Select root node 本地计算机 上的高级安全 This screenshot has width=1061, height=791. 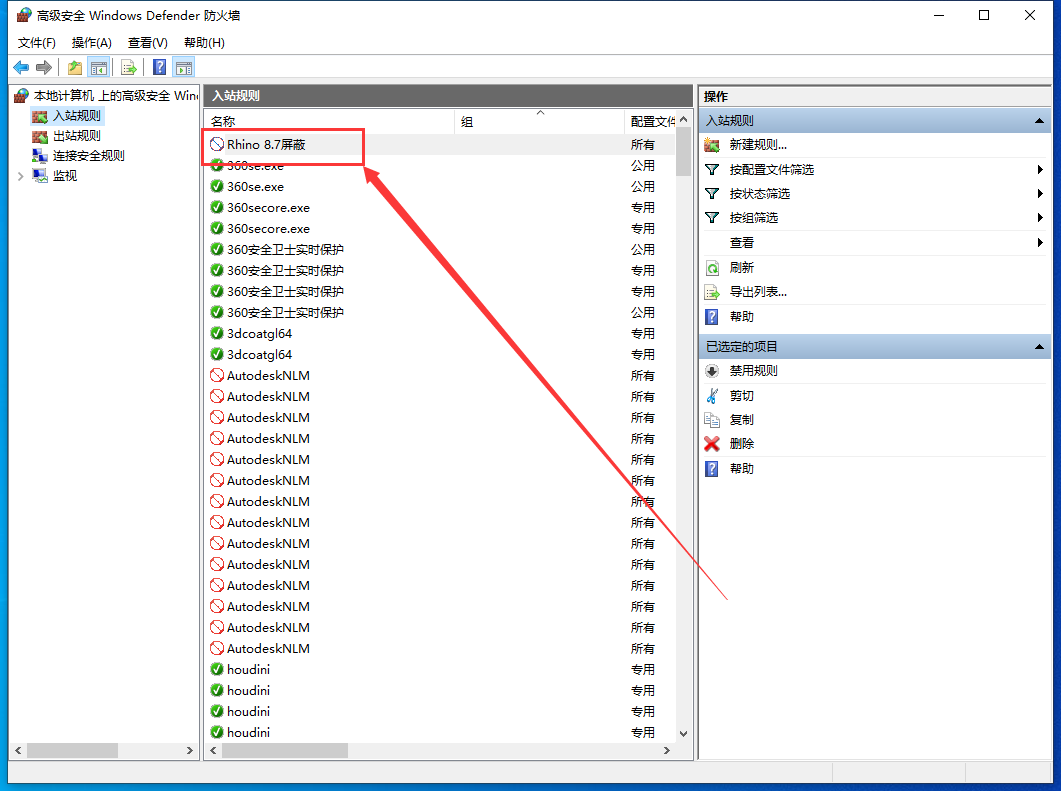pos(115,96)
